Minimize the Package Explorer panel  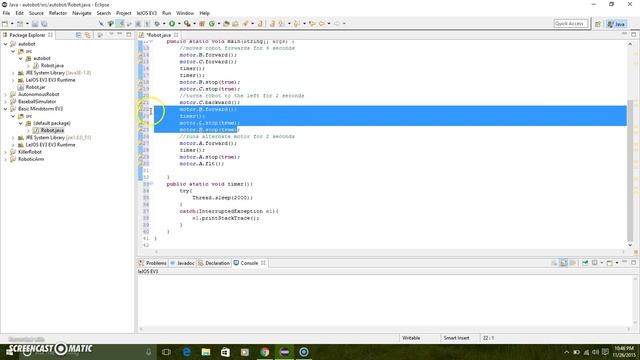tap(120, 35)
